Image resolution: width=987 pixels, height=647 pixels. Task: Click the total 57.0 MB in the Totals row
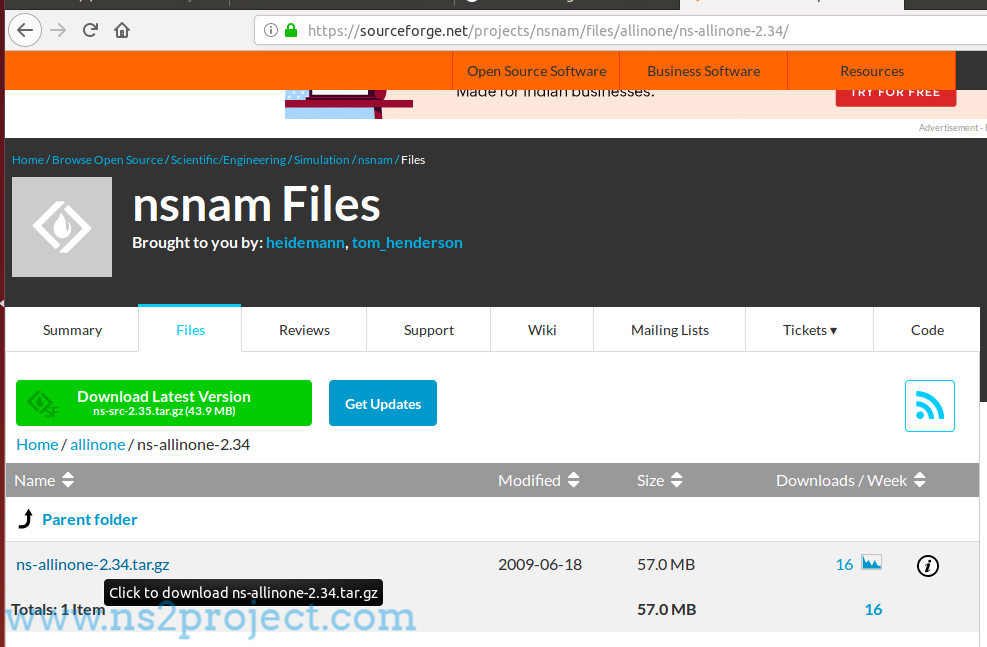coord(667,609)
